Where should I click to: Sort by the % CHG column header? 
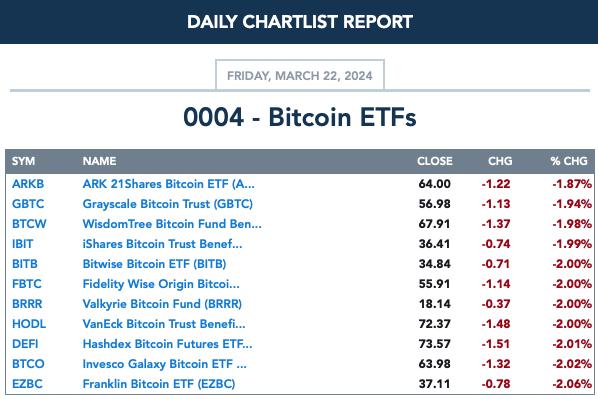click(x=569, y=161)
